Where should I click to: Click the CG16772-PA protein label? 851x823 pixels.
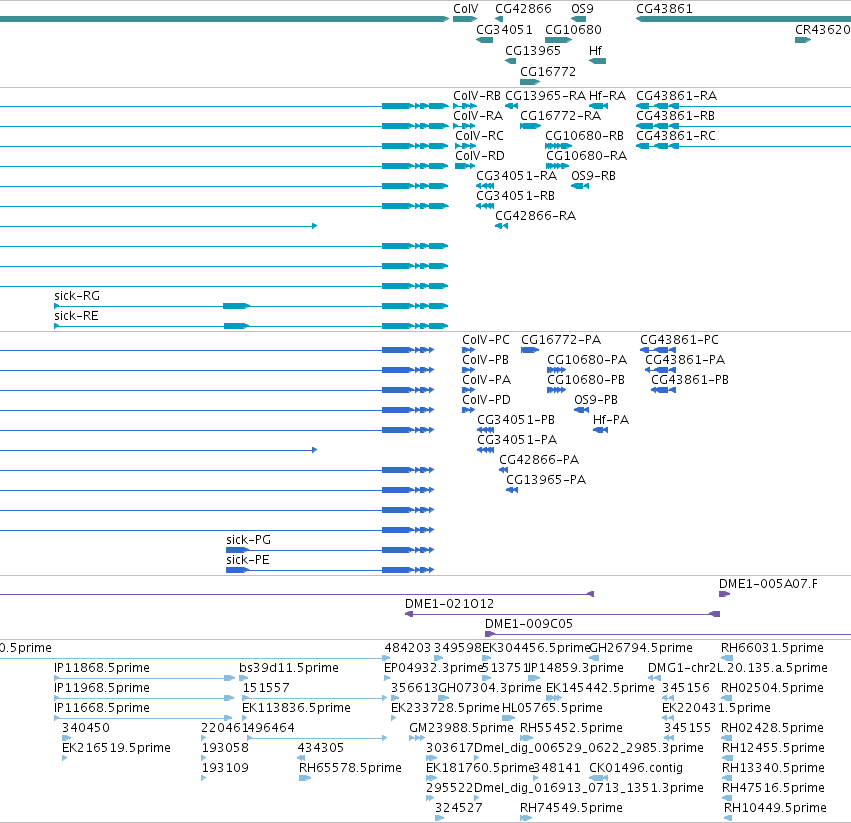pyautogui.click(x=561, y=340)
